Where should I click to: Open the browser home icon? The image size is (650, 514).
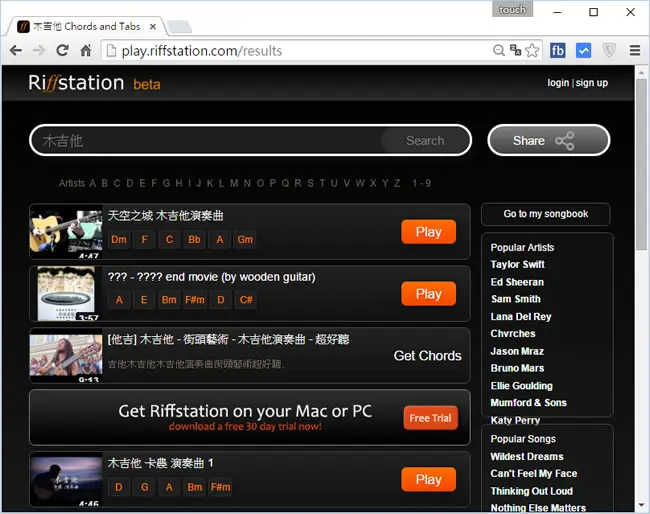tap(86, 51)
